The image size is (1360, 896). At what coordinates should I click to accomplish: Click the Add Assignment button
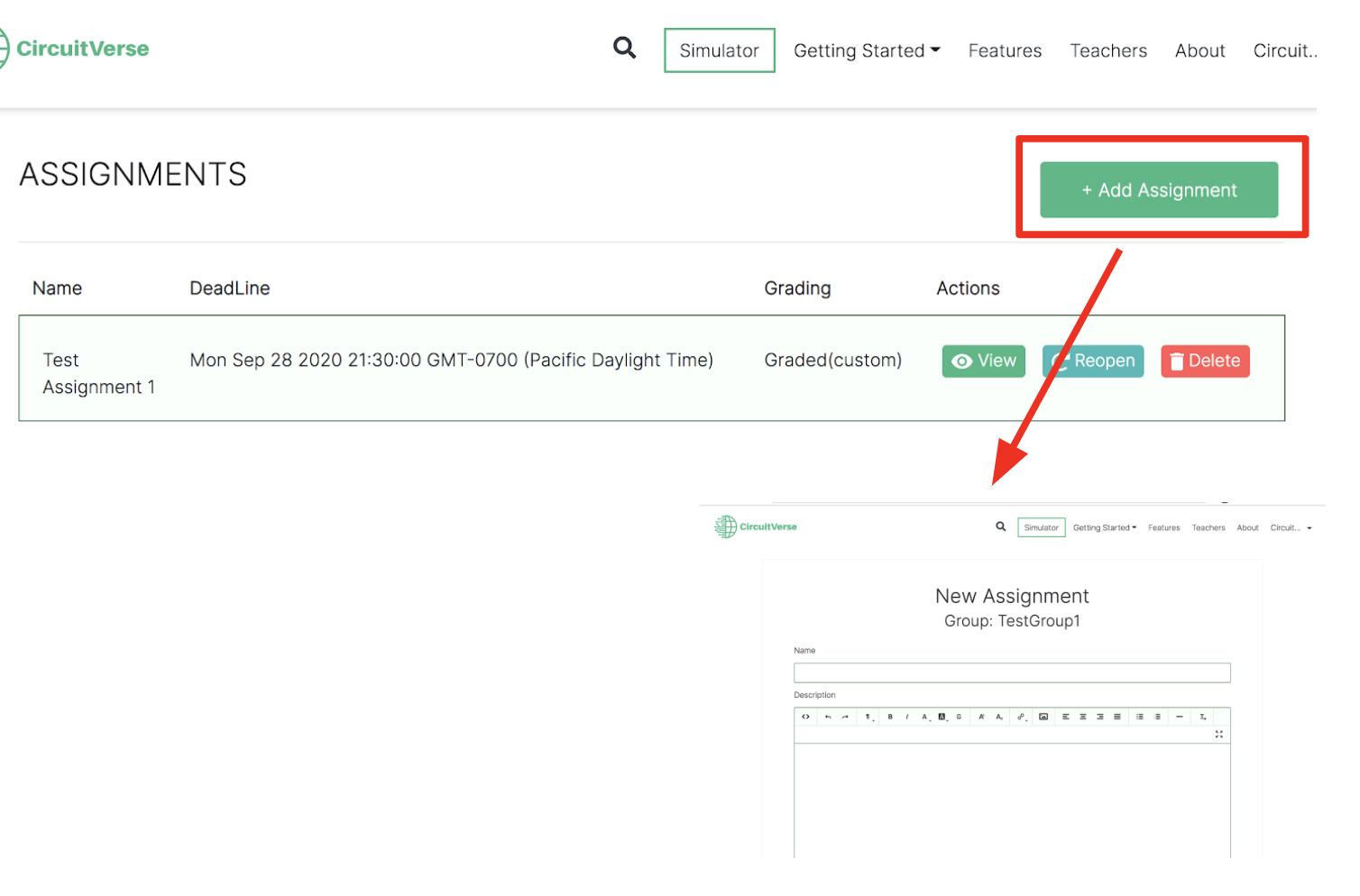point(1159,190)
